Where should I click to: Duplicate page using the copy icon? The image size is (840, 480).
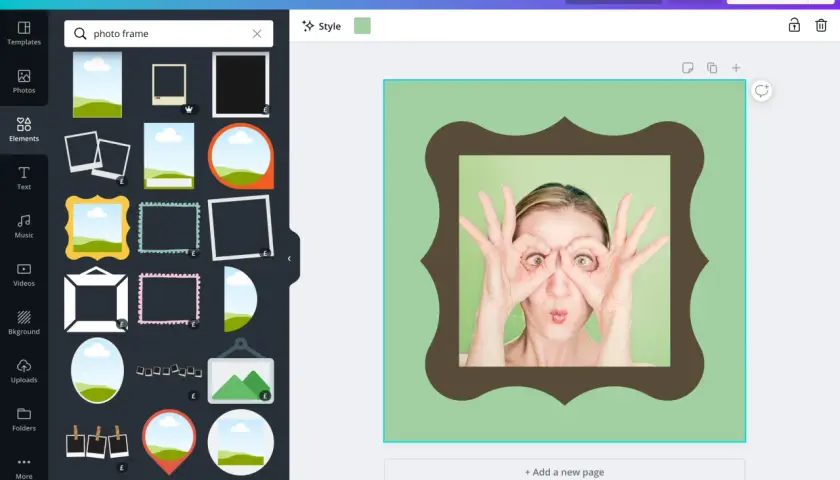tap(711, 68)
